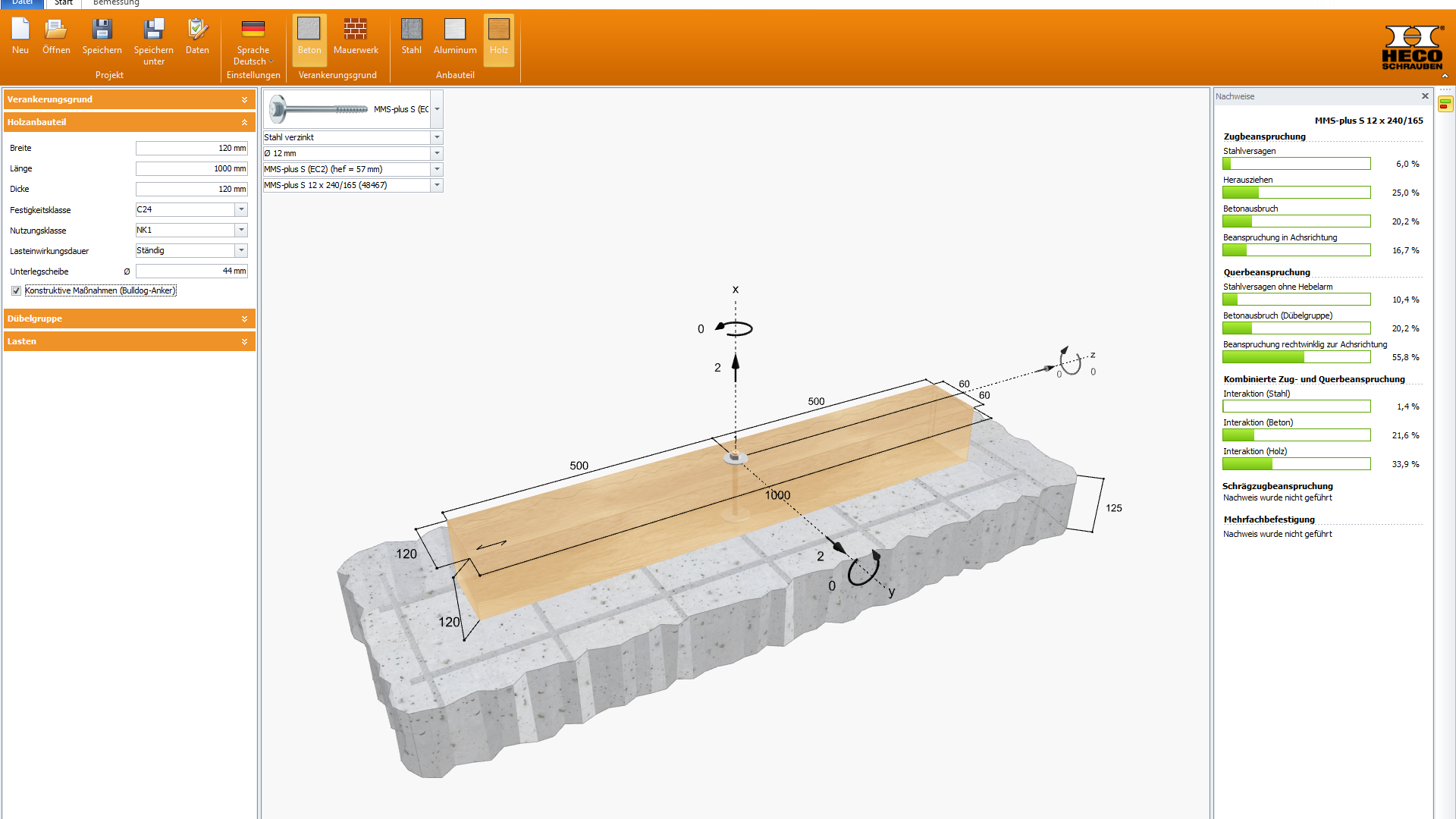The height and width of the screenshot is (819, 1456).
Task: Click the Neu new project icon
Action: click(20, 30)
